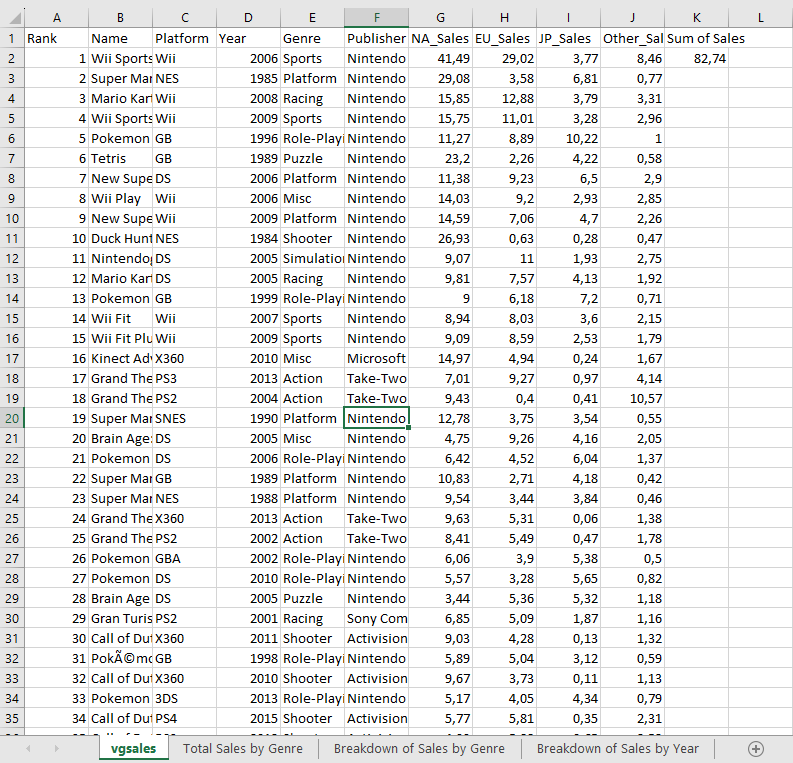Screen dimensions: 793x763
Task: Select column A header
Action: pyautogui.click(x=57, y=18)
